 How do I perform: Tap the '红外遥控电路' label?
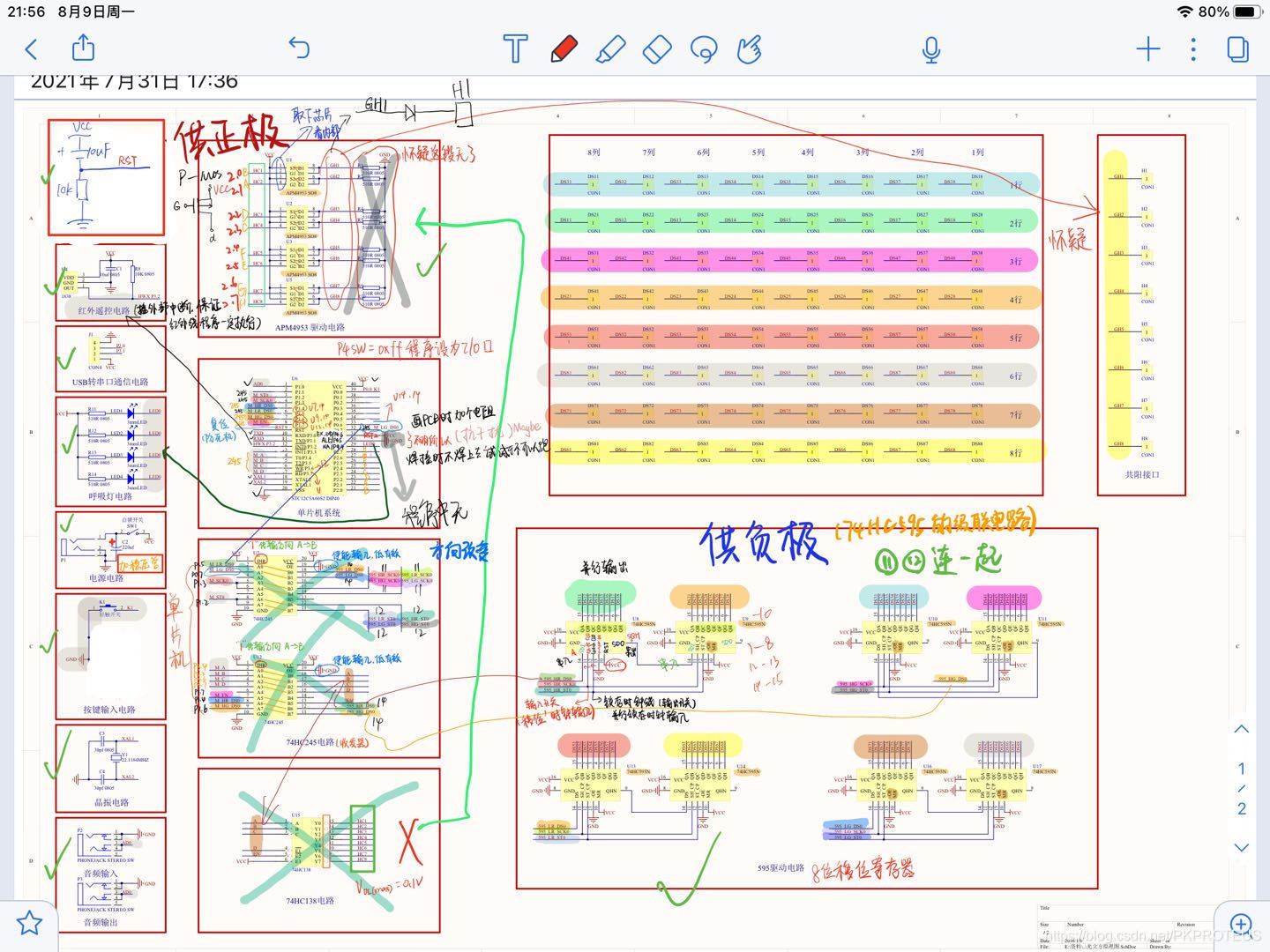[x=104, y=310]
